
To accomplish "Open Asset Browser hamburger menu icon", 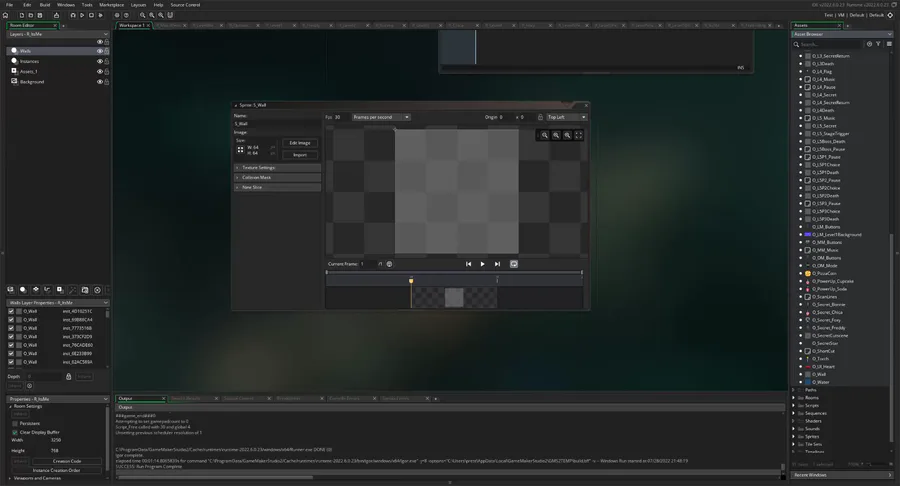I will pyautogui.click(x=889, y=44).
